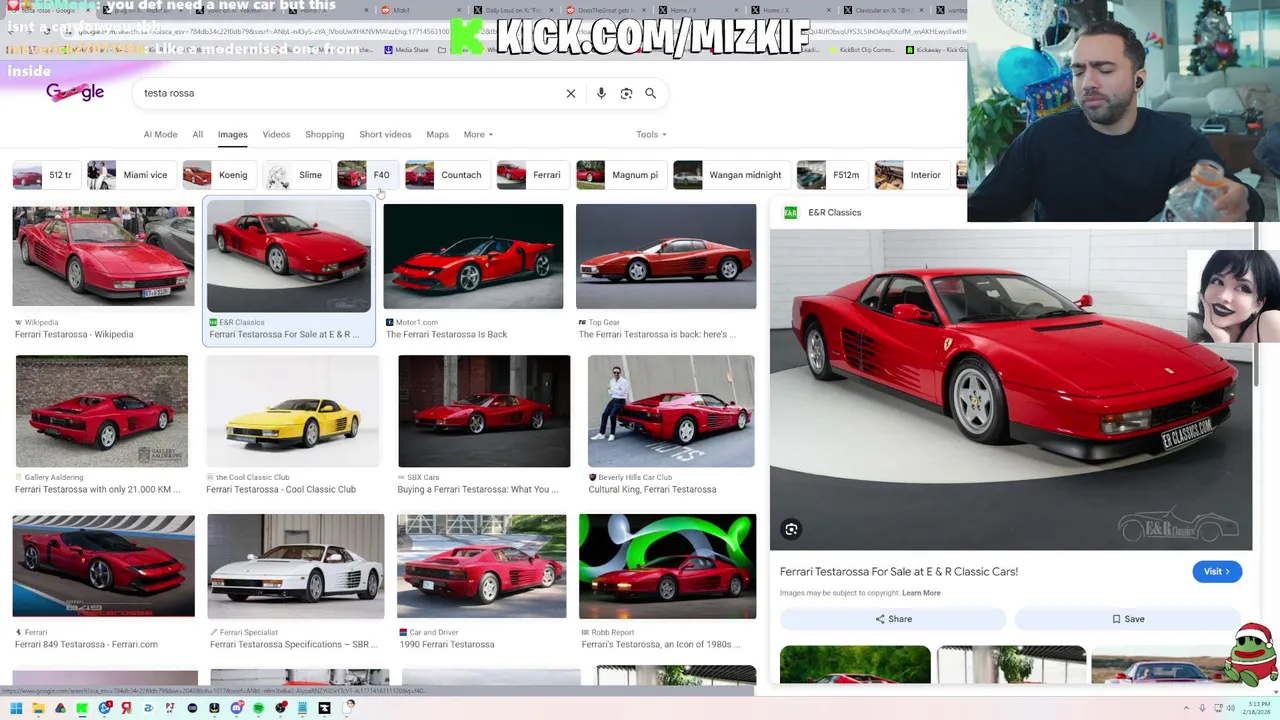This screenshot has height=720, width=1280.
Task: Open the Short videos tab
Action: pos(385,134)
